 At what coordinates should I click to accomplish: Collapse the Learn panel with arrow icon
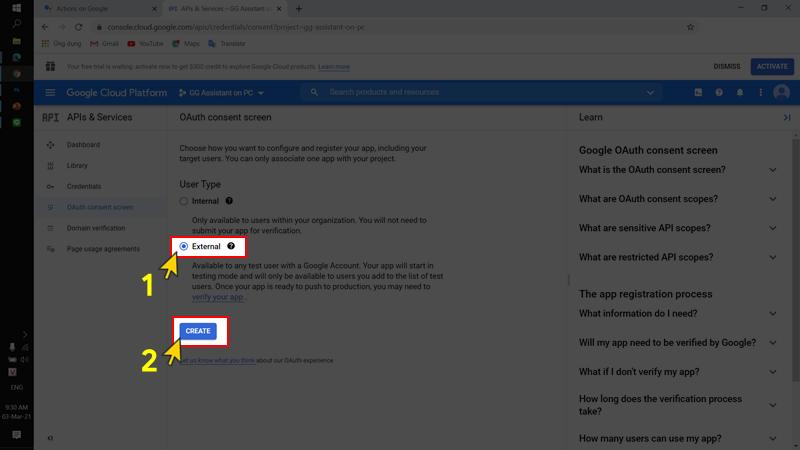[787, 117]
